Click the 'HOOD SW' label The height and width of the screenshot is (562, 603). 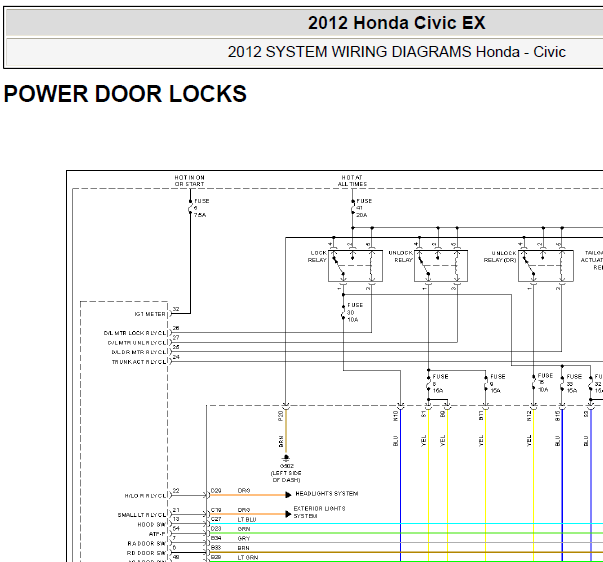pos(152,524)
